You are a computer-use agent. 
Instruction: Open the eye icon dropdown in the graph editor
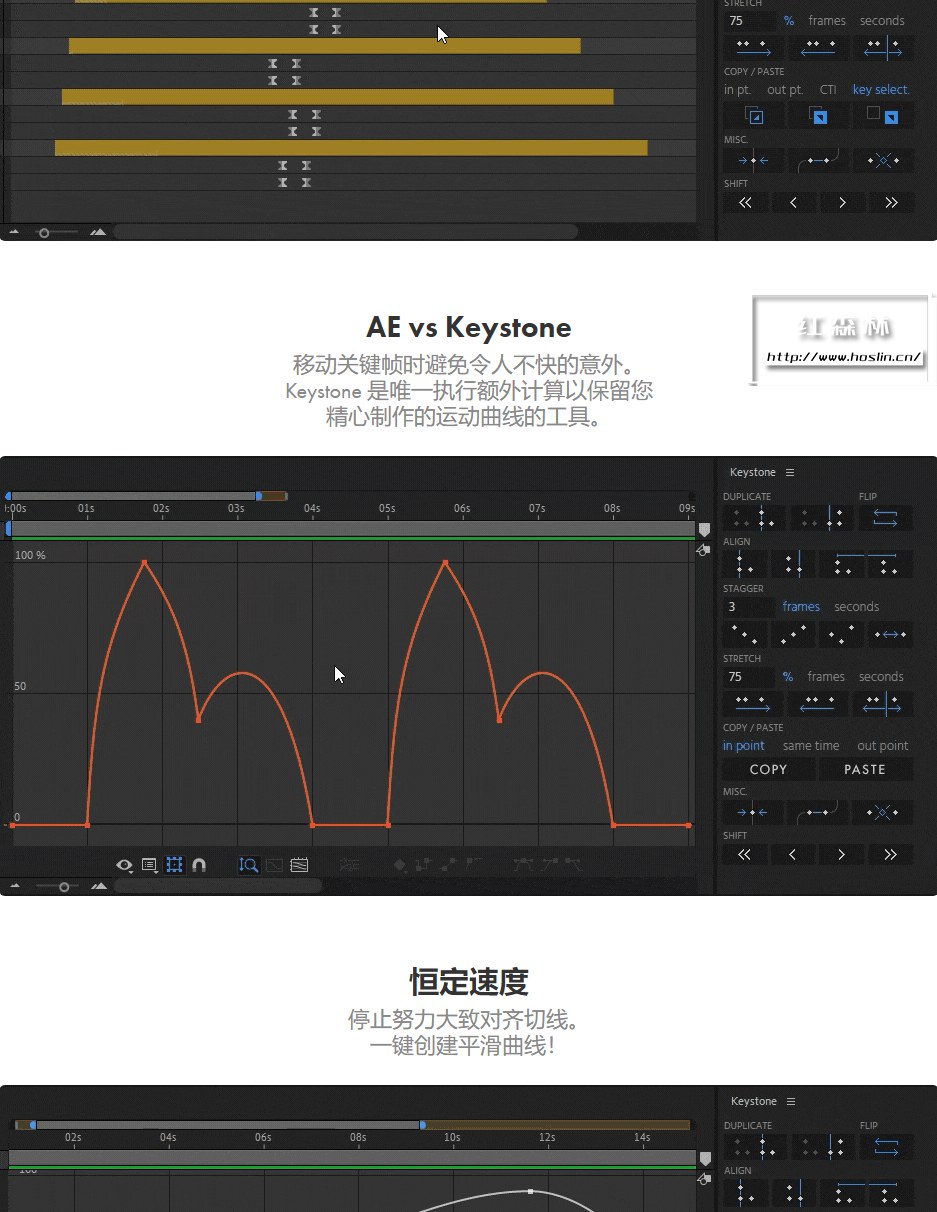[124, 865]
